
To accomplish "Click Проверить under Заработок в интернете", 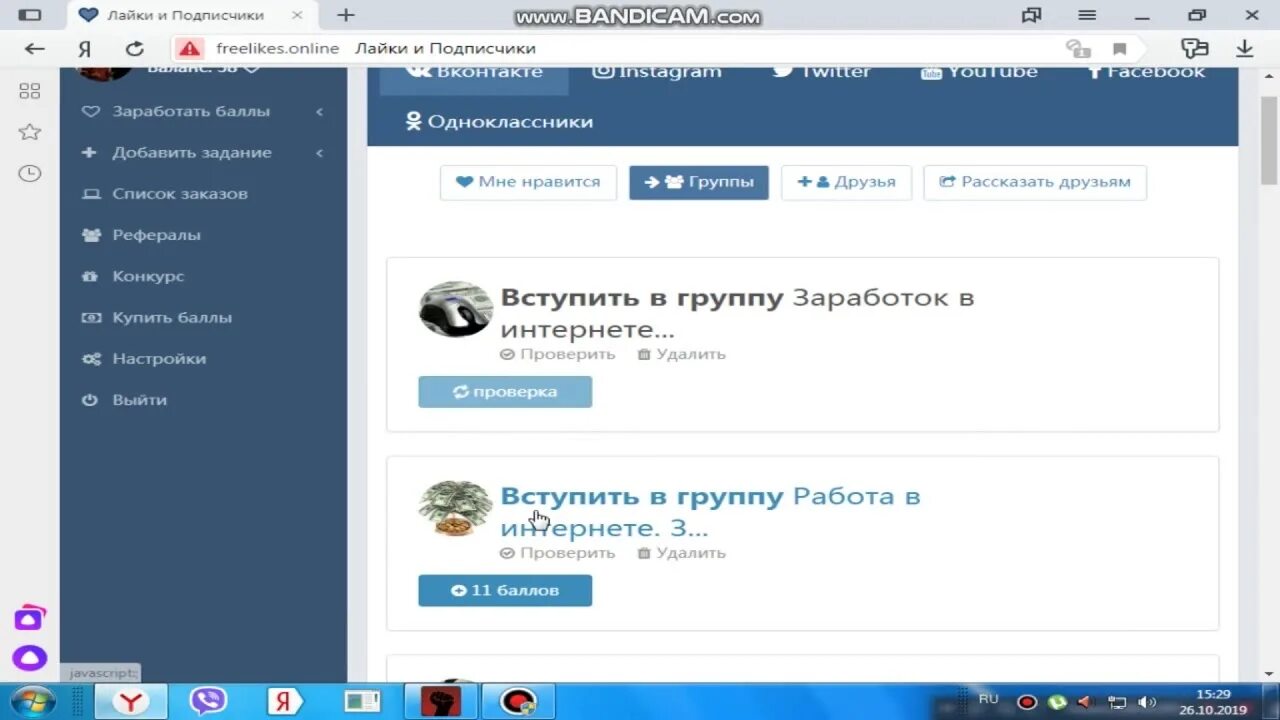I will click(558, 354).
